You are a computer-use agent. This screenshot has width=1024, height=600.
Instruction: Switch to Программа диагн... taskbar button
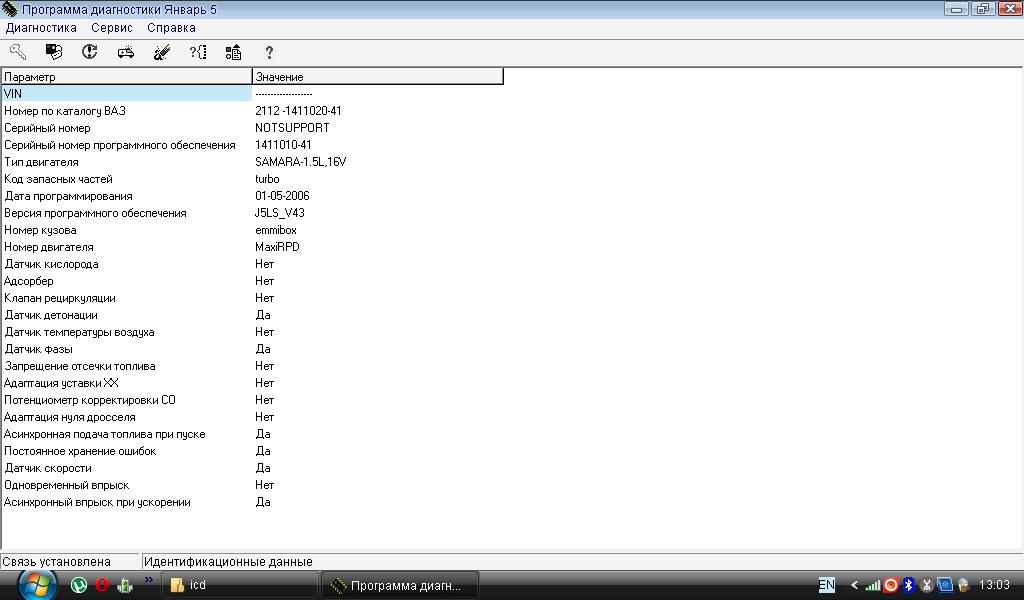tap(400, 585)
